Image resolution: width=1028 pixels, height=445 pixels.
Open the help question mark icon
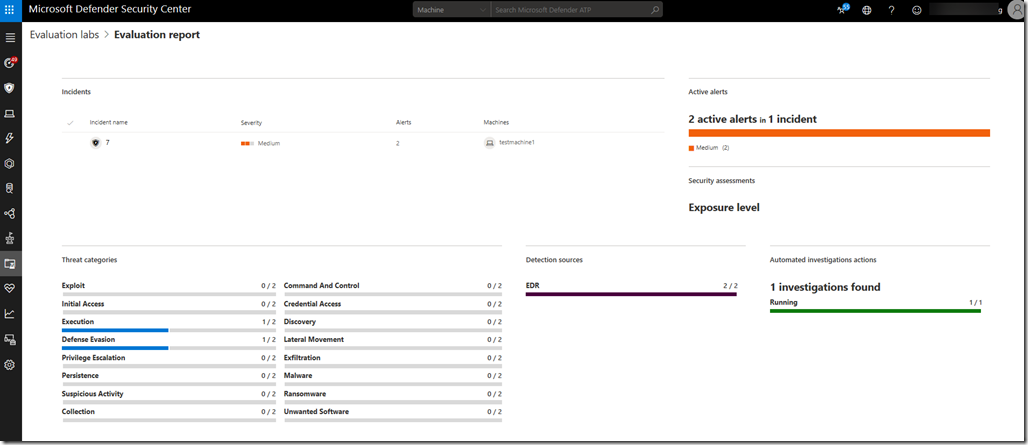pos(891,10)
